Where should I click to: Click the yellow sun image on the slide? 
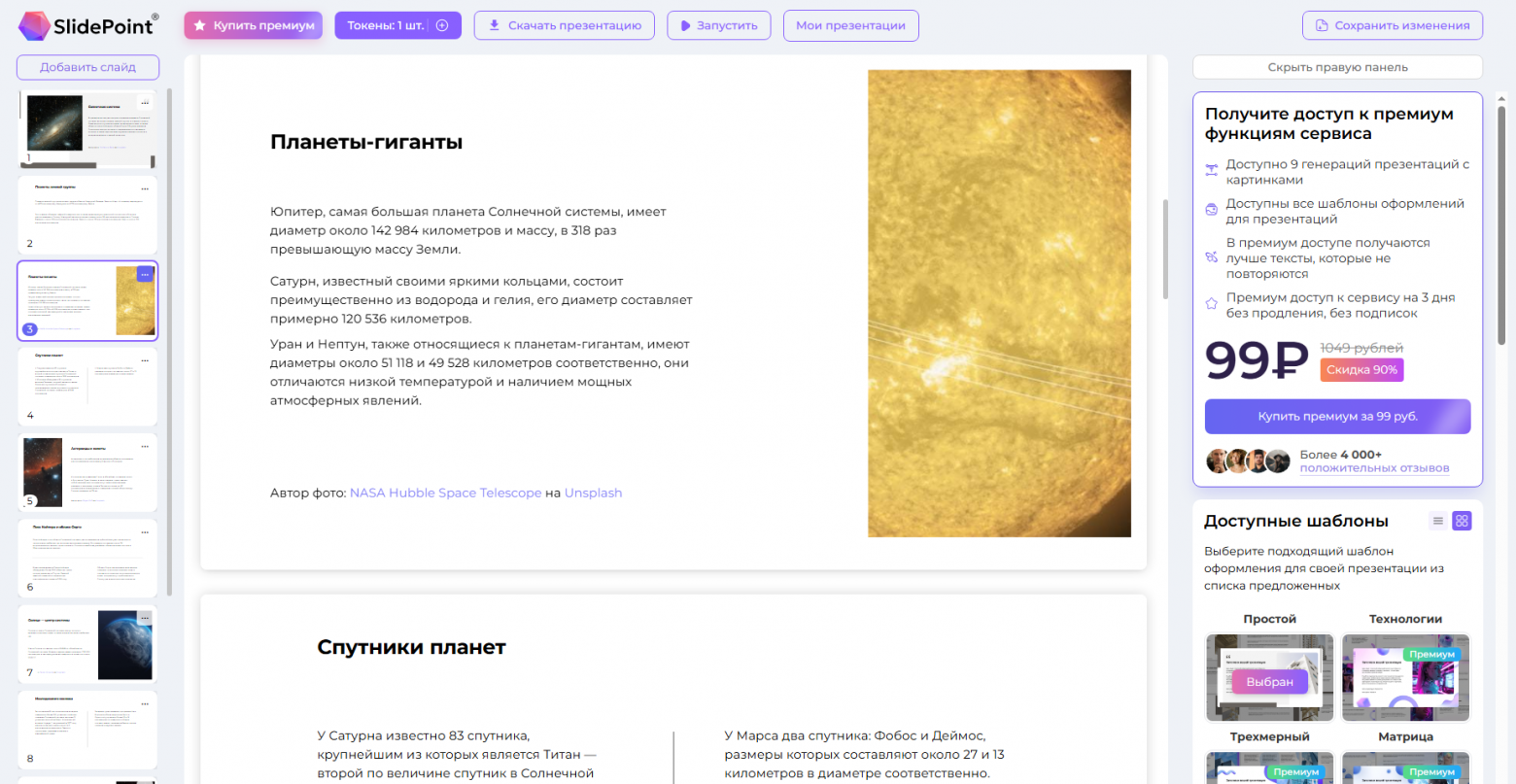[x=999, y=303]
